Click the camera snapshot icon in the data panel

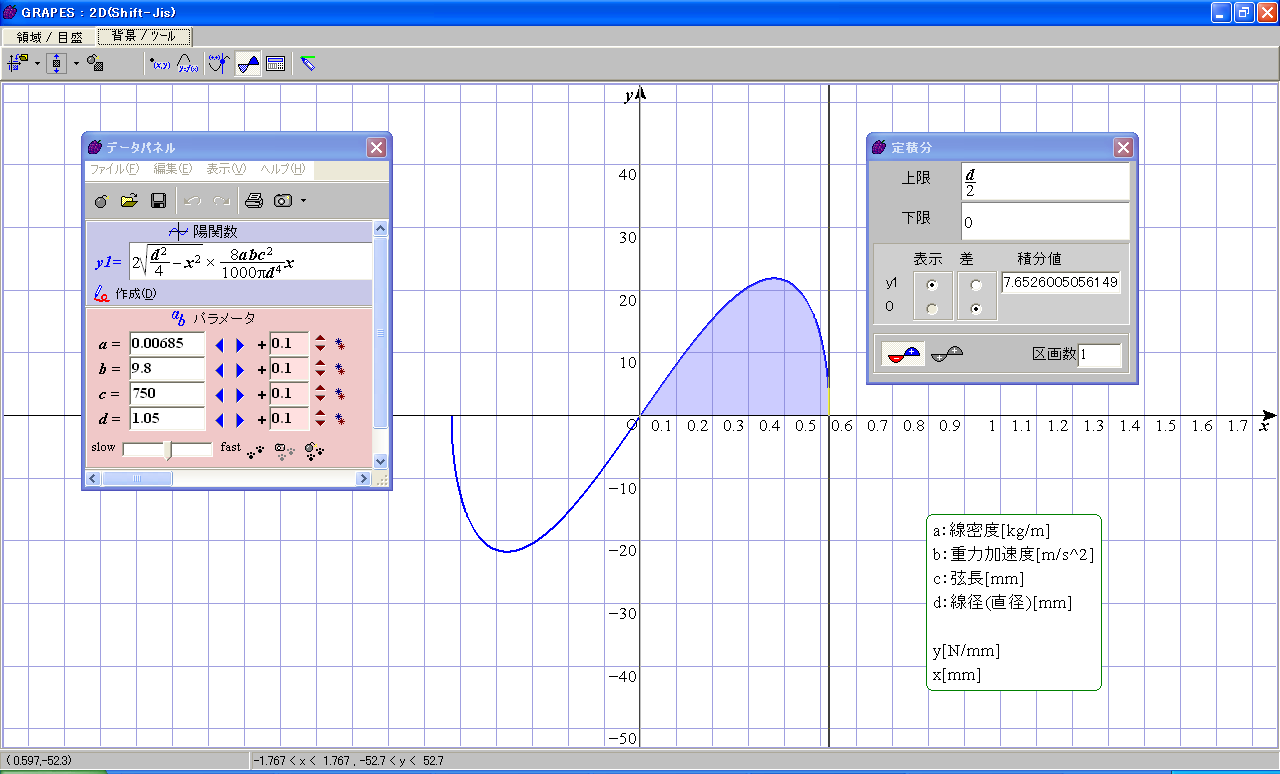pos(283,201)
